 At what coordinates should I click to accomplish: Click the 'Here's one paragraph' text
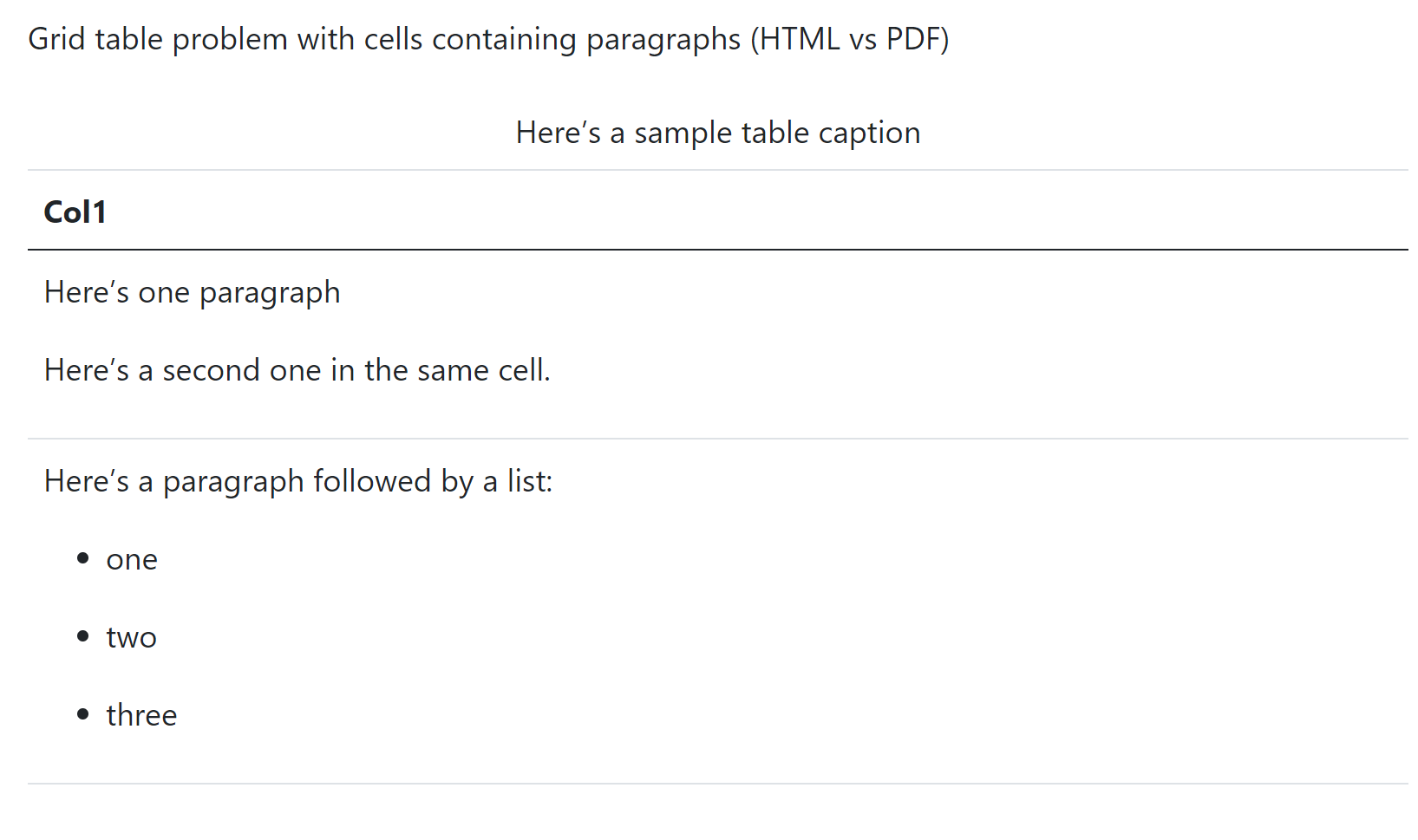click(193, 293)
